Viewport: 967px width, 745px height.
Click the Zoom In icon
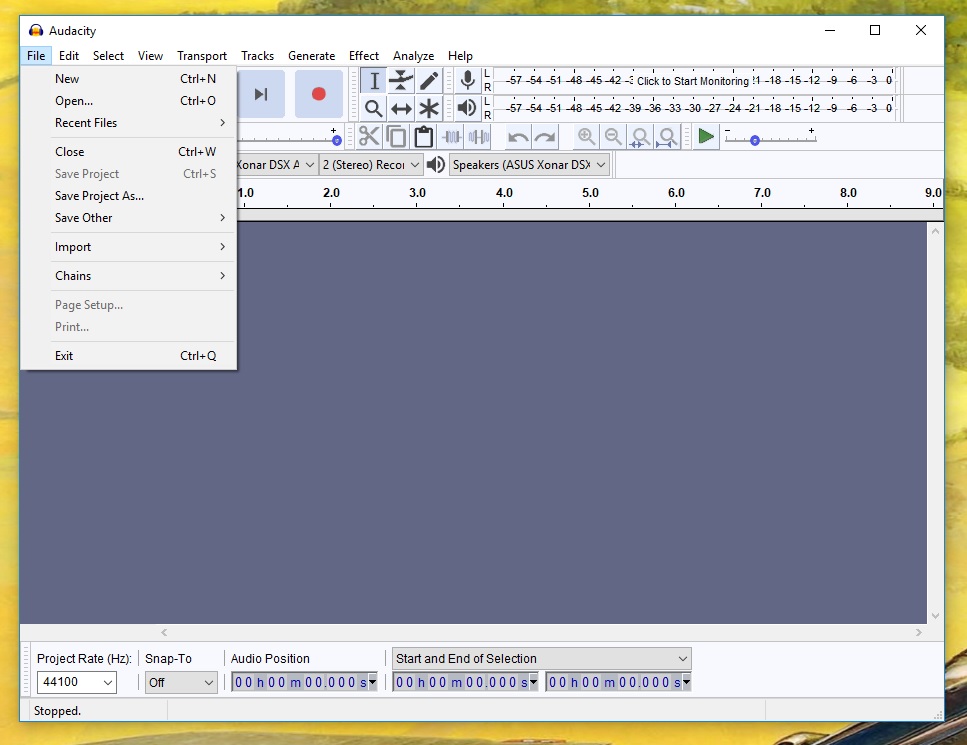[x=586, y=136]
